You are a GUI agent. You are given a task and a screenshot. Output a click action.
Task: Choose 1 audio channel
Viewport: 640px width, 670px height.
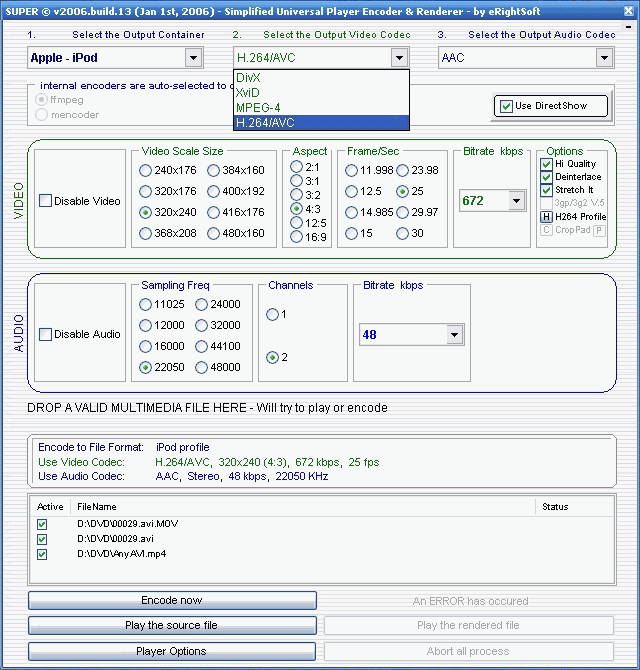point(272,315)
